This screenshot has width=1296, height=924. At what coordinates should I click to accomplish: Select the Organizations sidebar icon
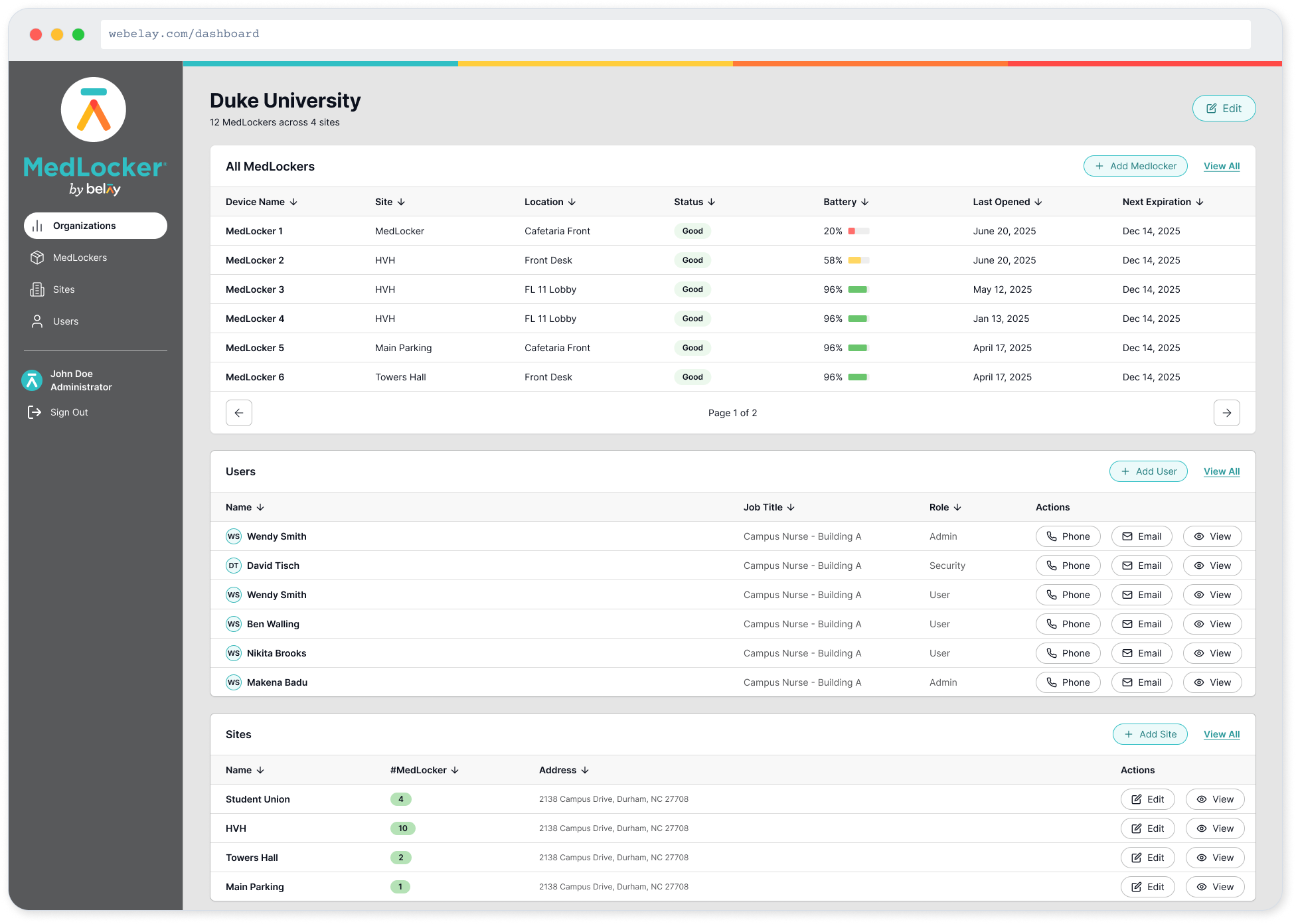click(38, 225)
